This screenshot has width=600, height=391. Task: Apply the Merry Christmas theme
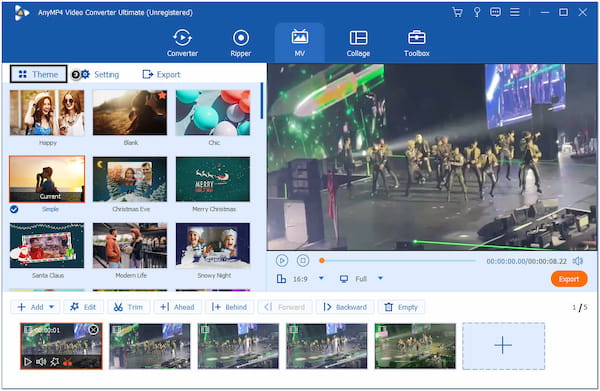213,179
